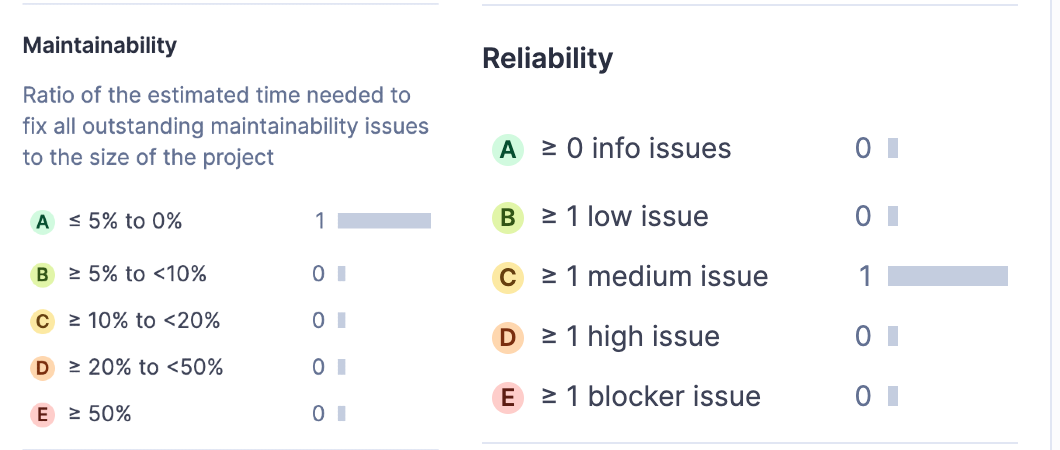This screenshot has height=450, width=1060.
Task: Select '≥ 0 info issues' reliability filter
Action: click(636, 150)
